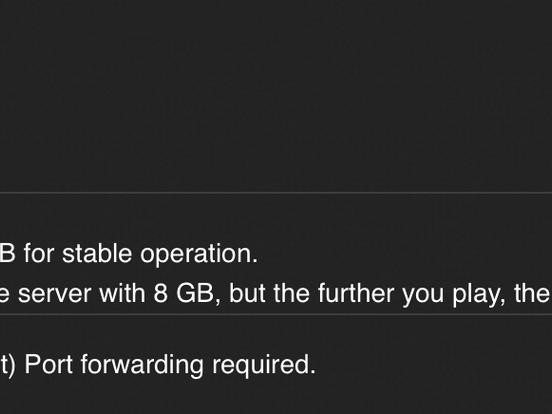The width and height of the screenshot is (552, 414).
Task: Click the word "required." in bottom line
Action: 264,366
